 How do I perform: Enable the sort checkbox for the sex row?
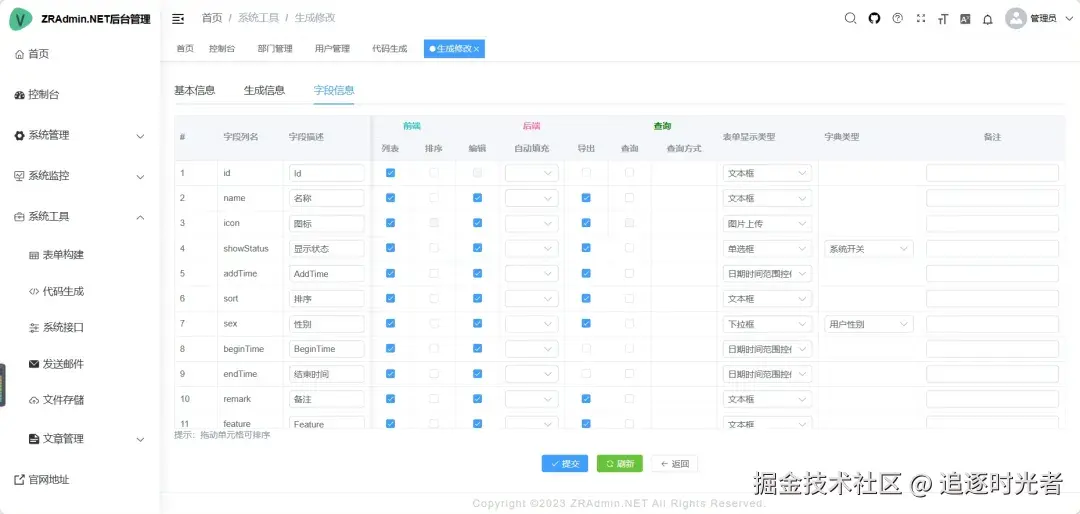[434, 323]
